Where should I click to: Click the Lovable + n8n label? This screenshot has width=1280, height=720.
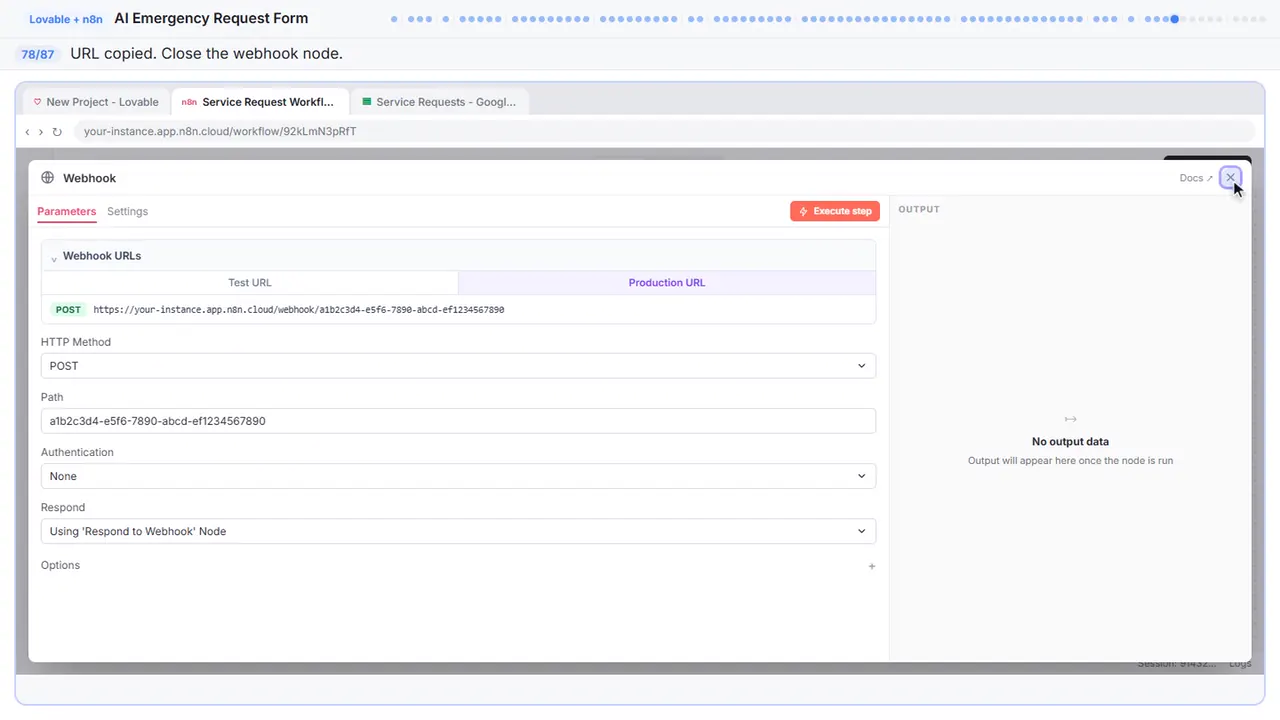66,19
